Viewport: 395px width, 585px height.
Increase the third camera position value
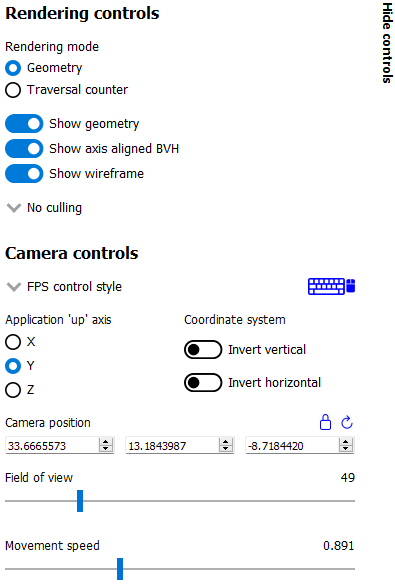click(x=346, y=442)
